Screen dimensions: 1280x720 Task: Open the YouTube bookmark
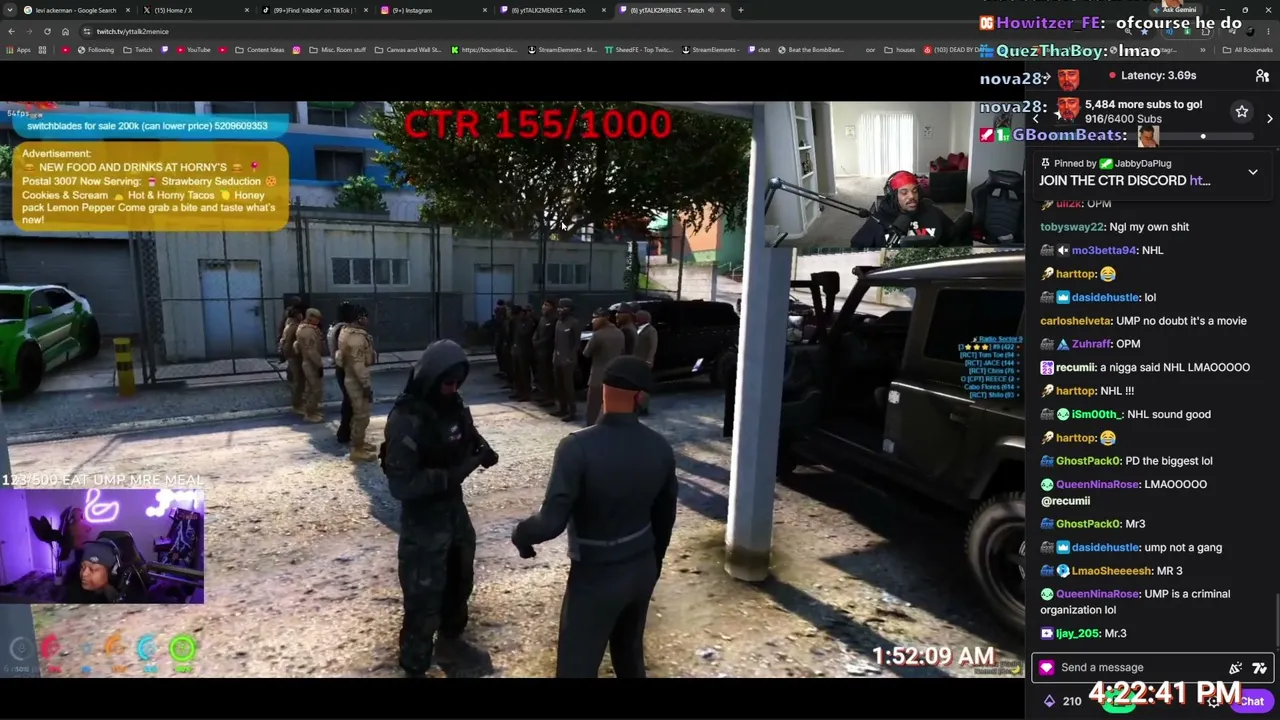(193, 50)
